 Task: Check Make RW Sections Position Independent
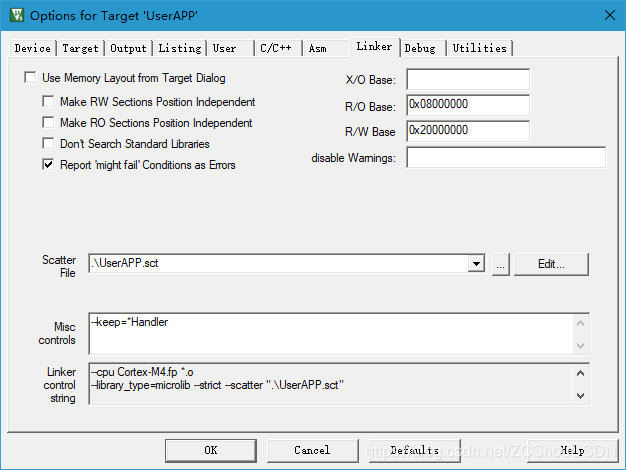click(48, 101)
